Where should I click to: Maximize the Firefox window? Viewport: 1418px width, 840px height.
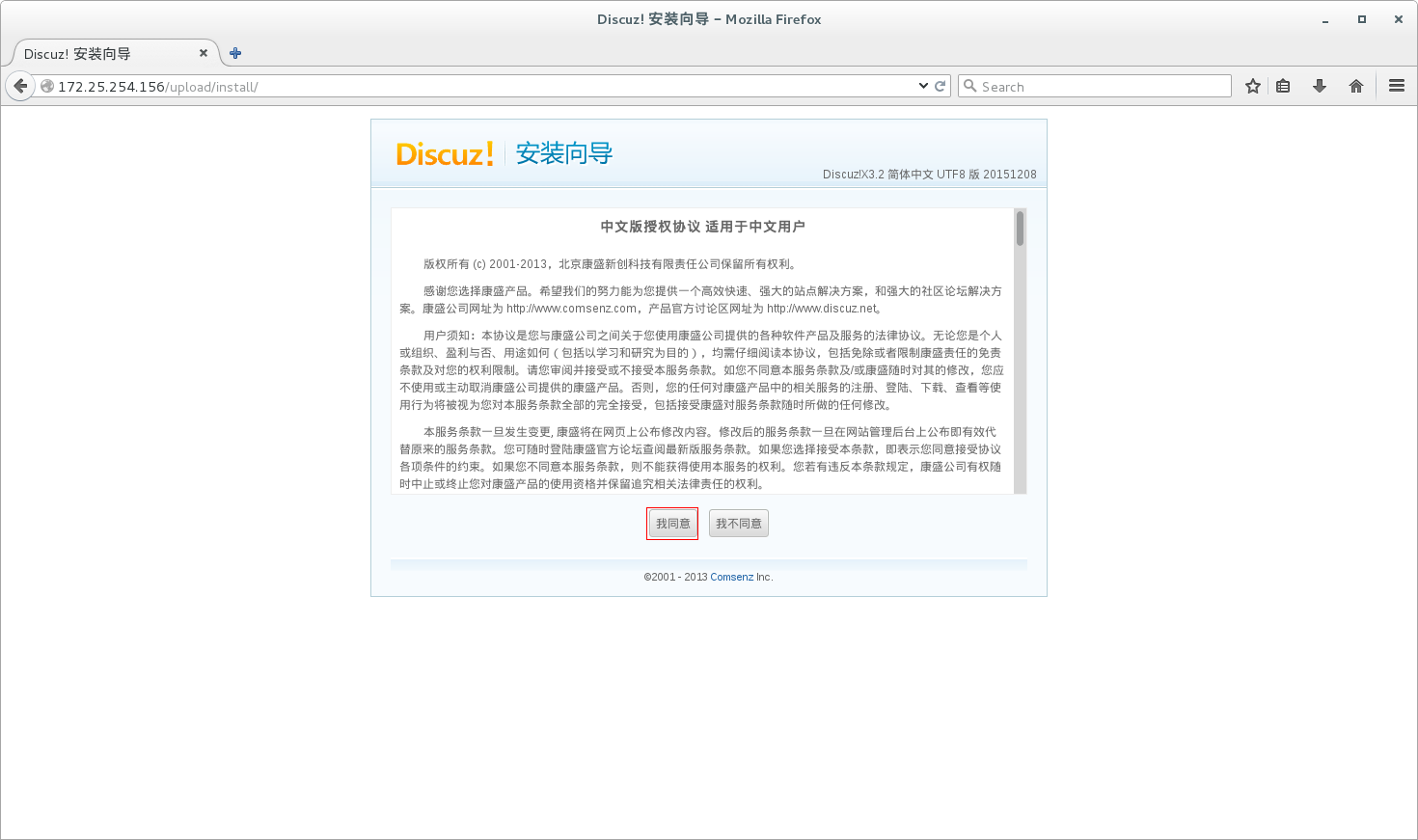(1362, 19)
